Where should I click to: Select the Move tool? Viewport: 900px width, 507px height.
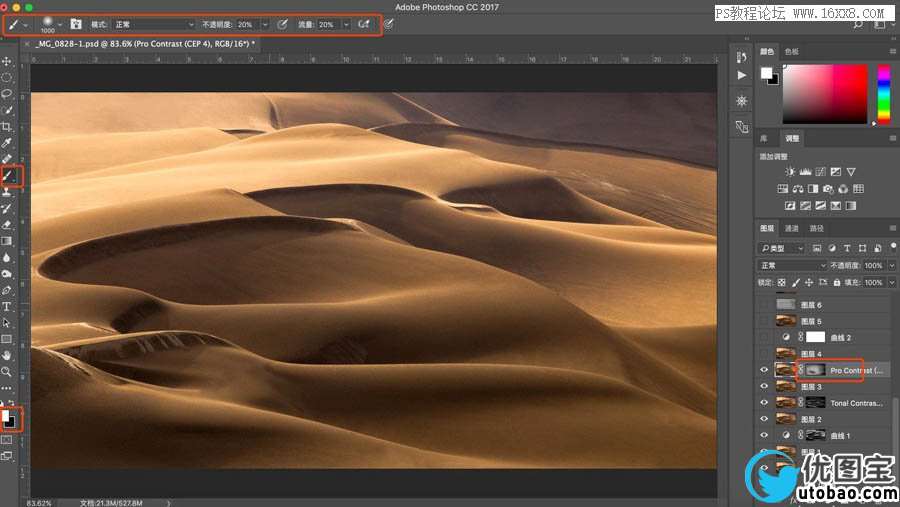point(7,61)
